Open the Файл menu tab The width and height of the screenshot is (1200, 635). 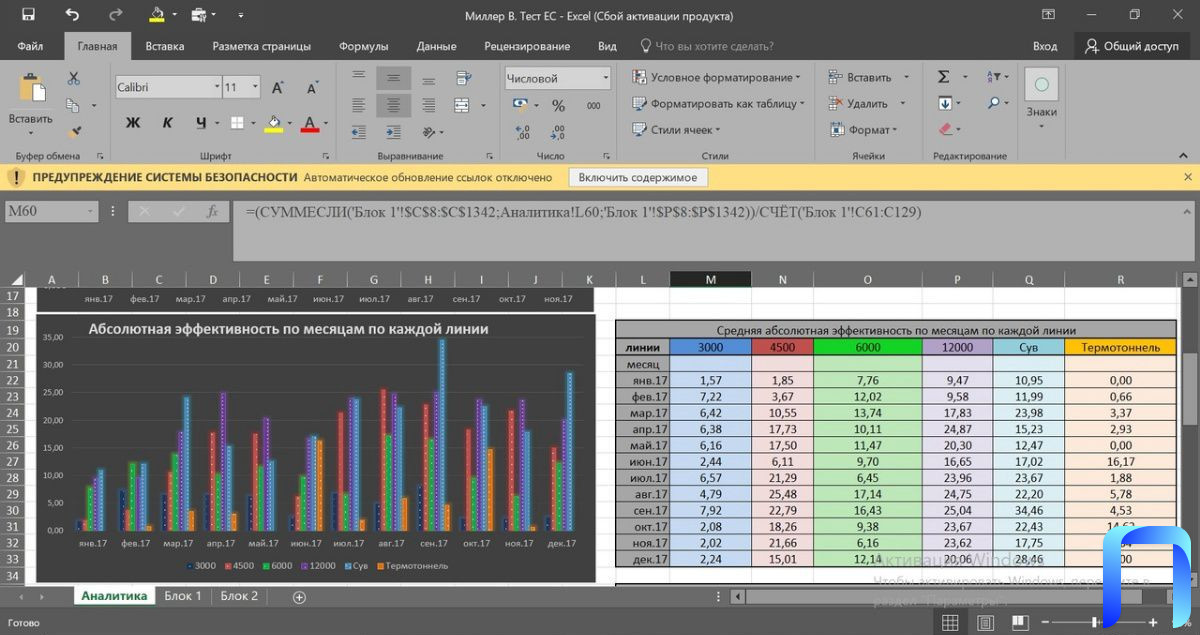tap(30, 46)
